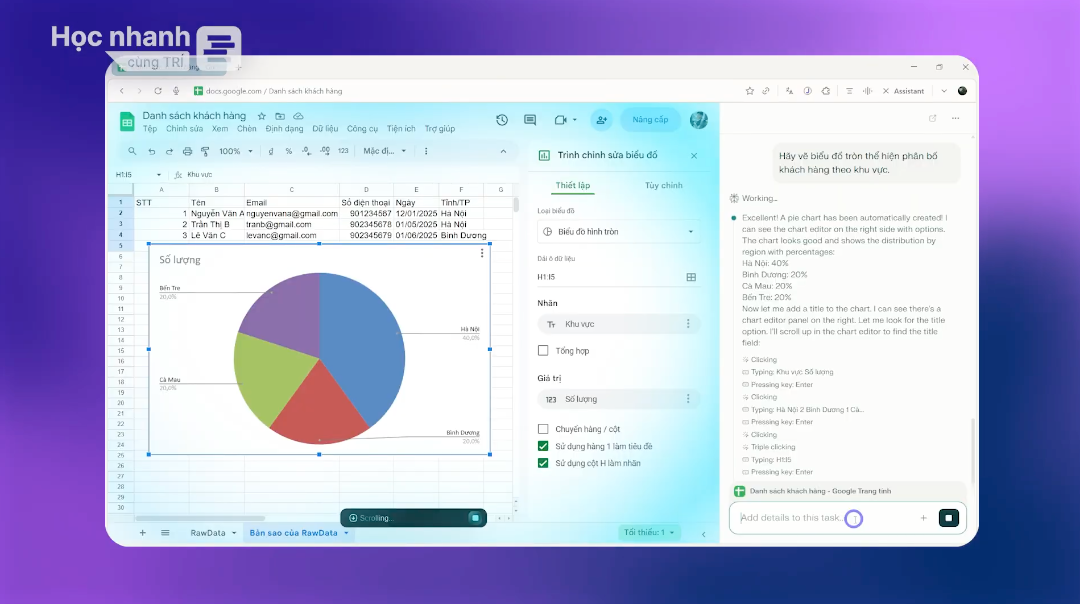Switch to the Thiết lập tab

(x=573, y=185)
